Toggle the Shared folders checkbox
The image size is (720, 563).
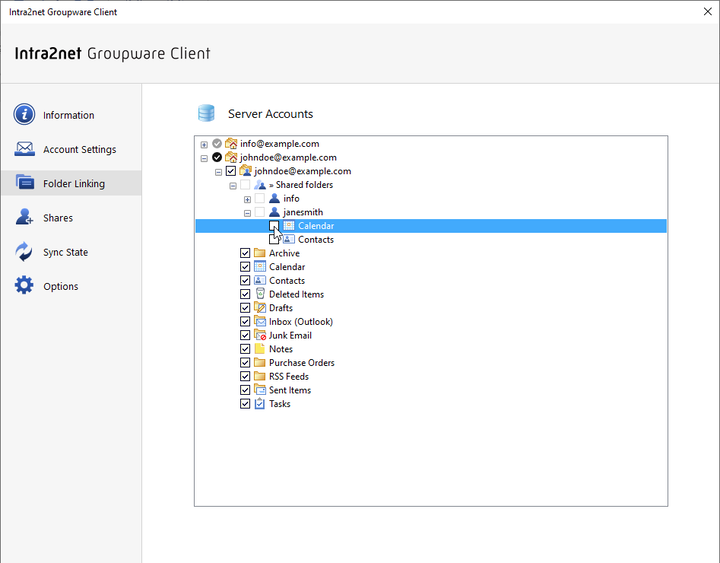(245, 185)
